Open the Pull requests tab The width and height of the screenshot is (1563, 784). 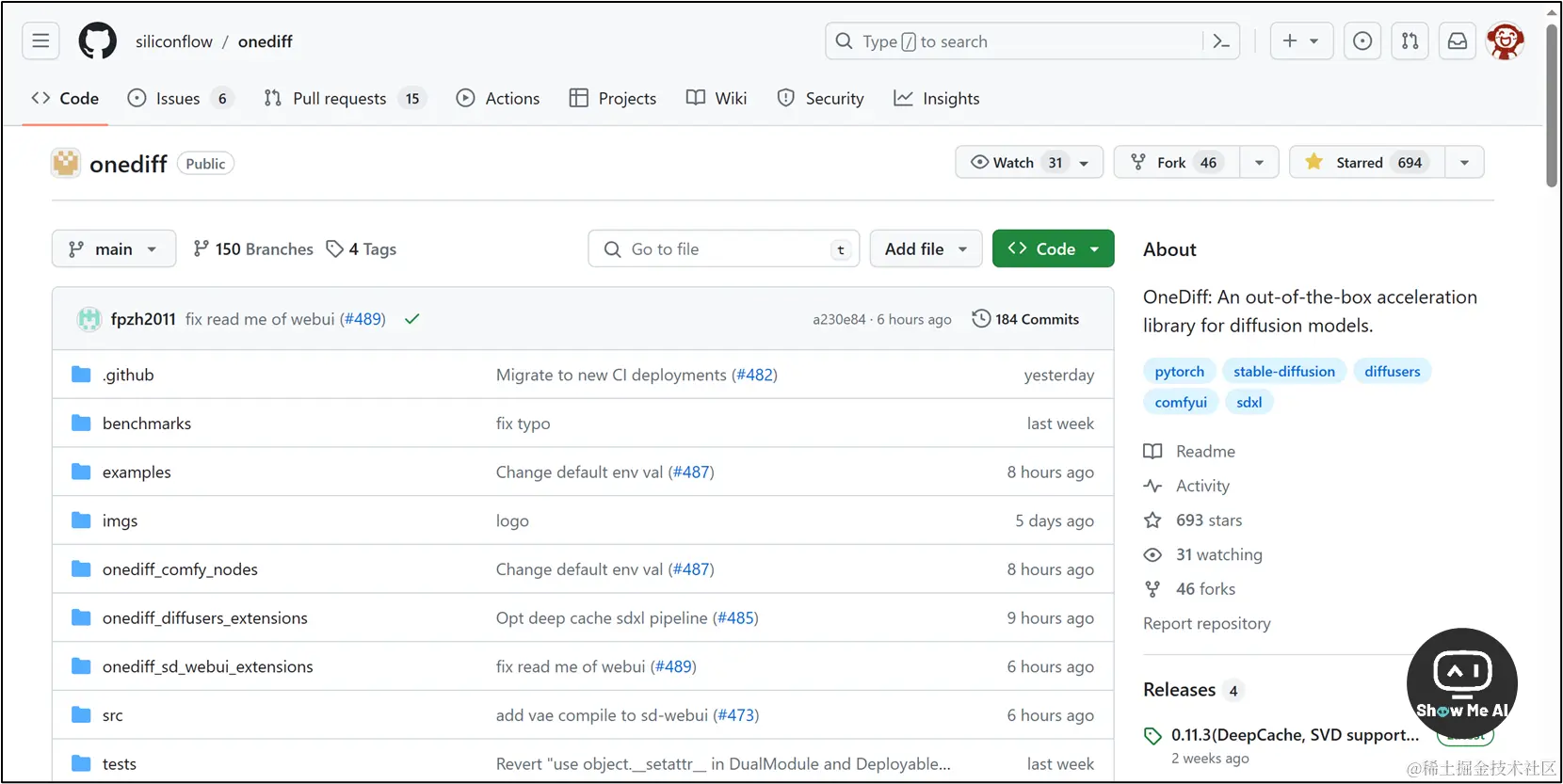tap(345, 98)
